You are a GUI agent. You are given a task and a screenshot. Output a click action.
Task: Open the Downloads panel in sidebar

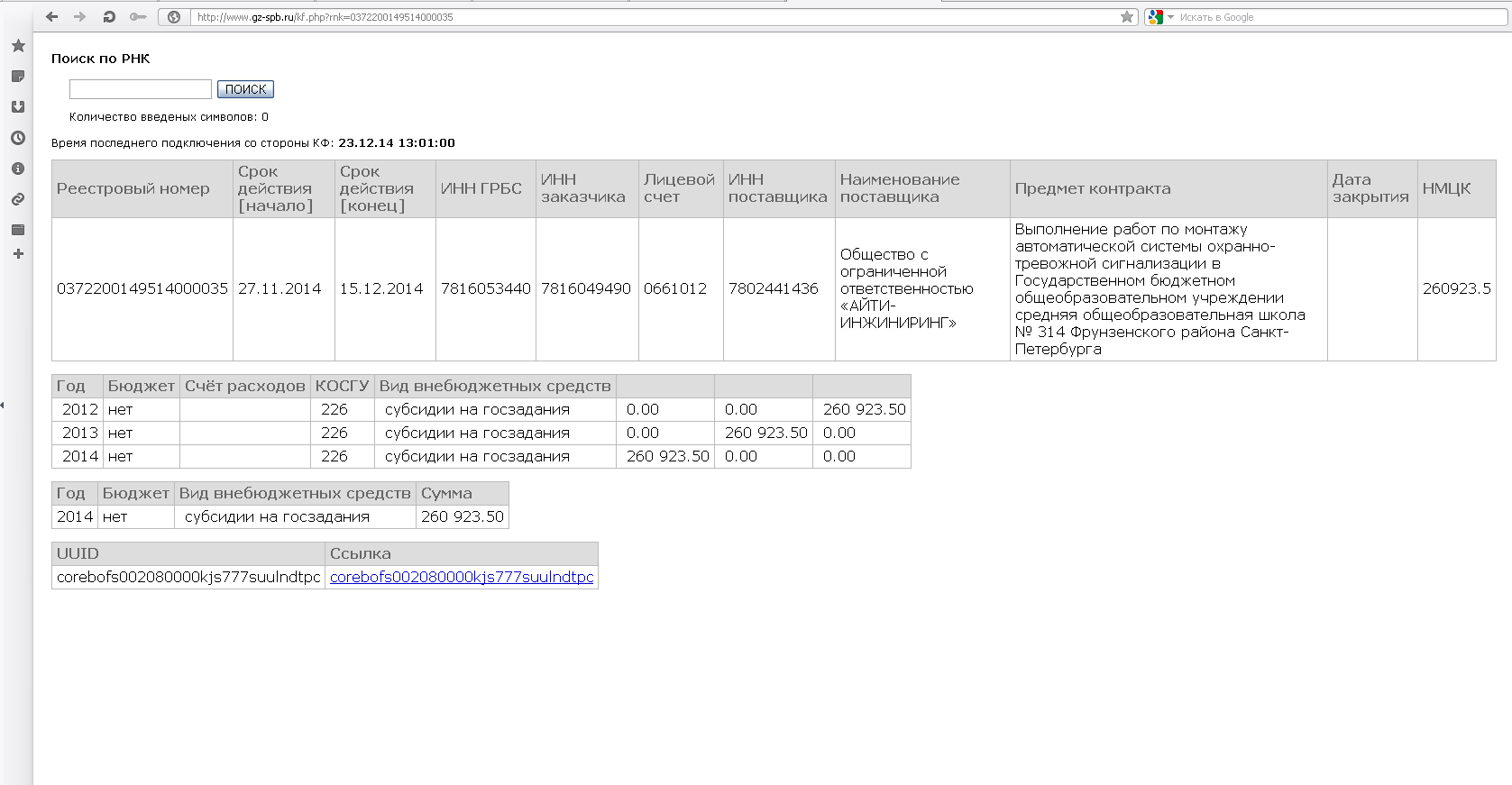tap(18, 107)
